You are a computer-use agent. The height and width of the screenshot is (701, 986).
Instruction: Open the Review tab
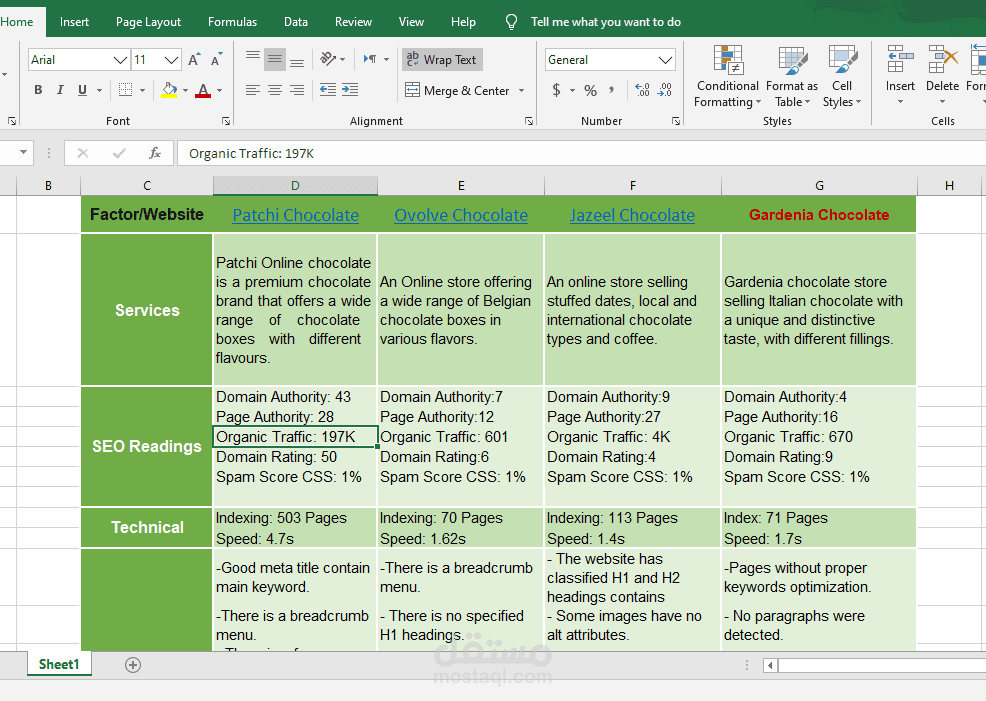point(353,22)
